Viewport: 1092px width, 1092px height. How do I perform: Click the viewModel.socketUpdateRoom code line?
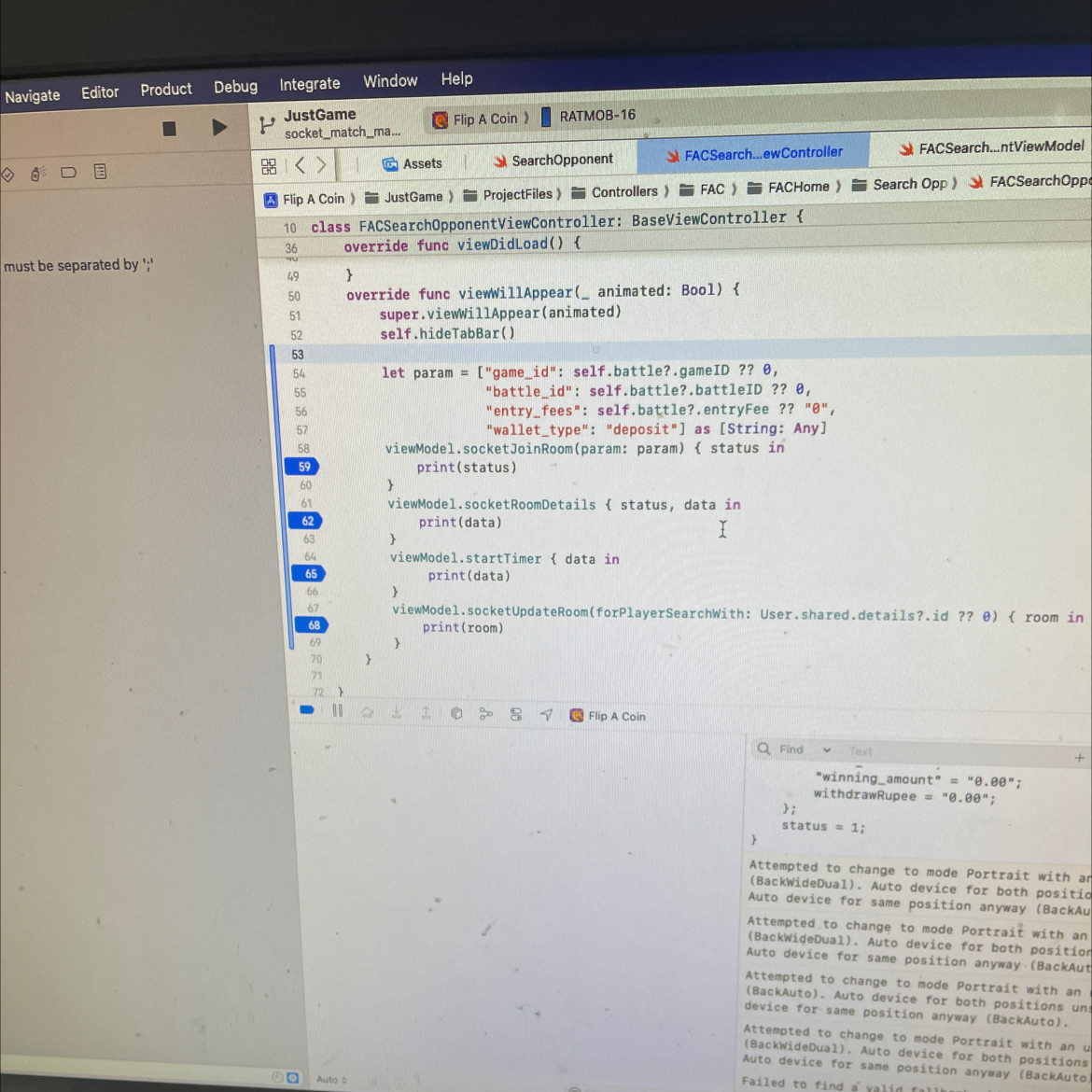pos(738,613)
